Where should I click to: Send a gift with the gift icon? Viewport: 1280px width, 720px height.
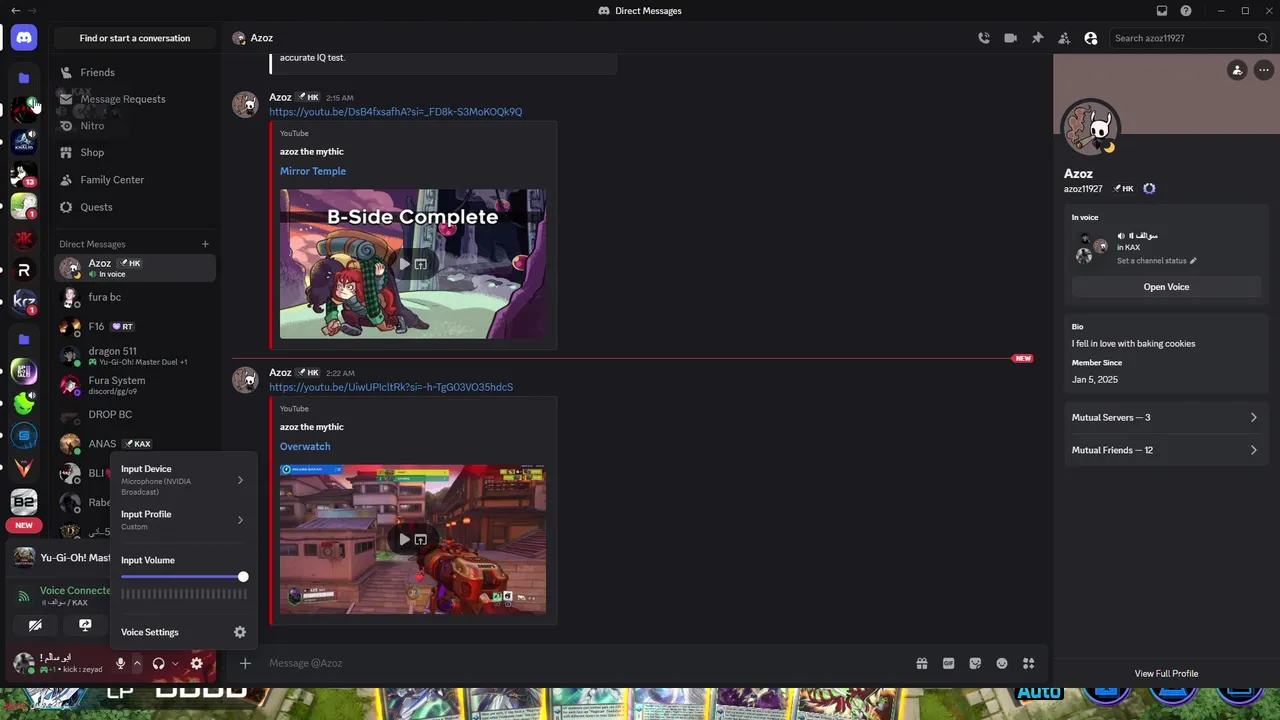coord(922,663)
